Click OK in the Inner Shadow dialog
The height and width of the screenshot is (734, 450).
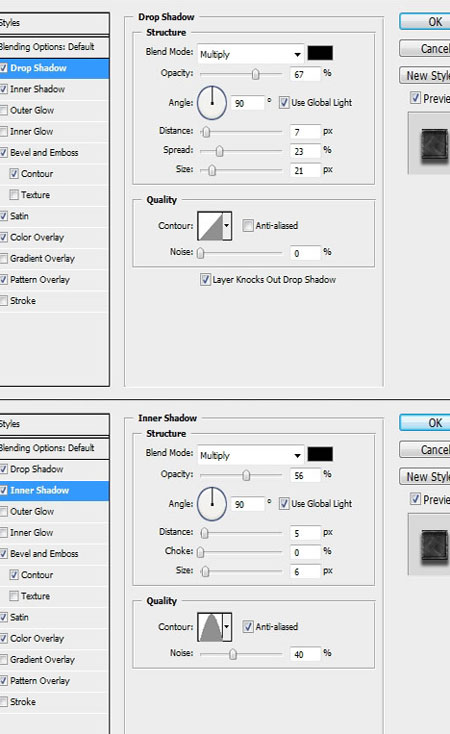425,423
